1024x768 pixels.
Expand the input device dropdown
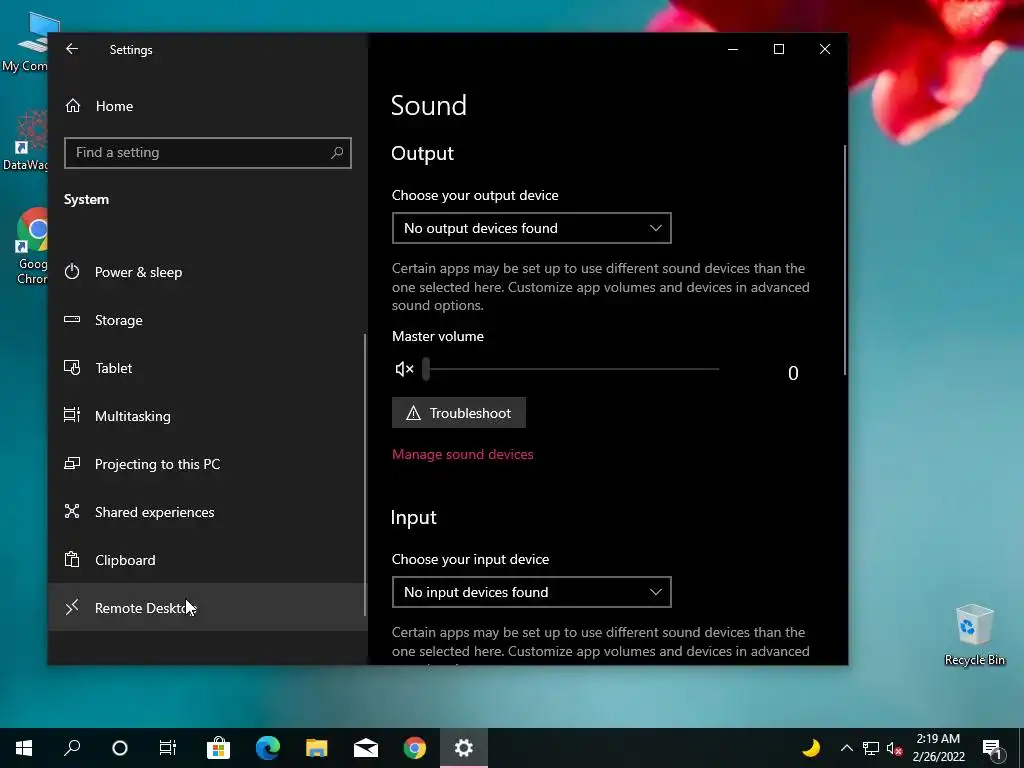(532, 592)
